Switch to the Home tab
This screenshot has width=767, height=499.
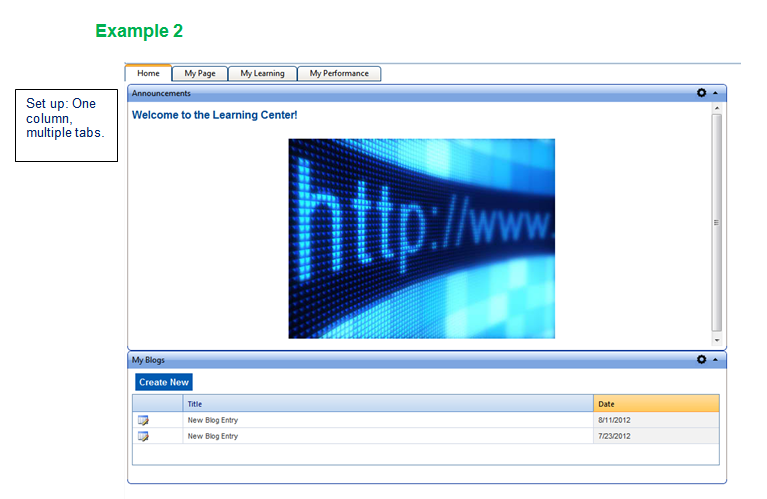[x=148, y=73]
